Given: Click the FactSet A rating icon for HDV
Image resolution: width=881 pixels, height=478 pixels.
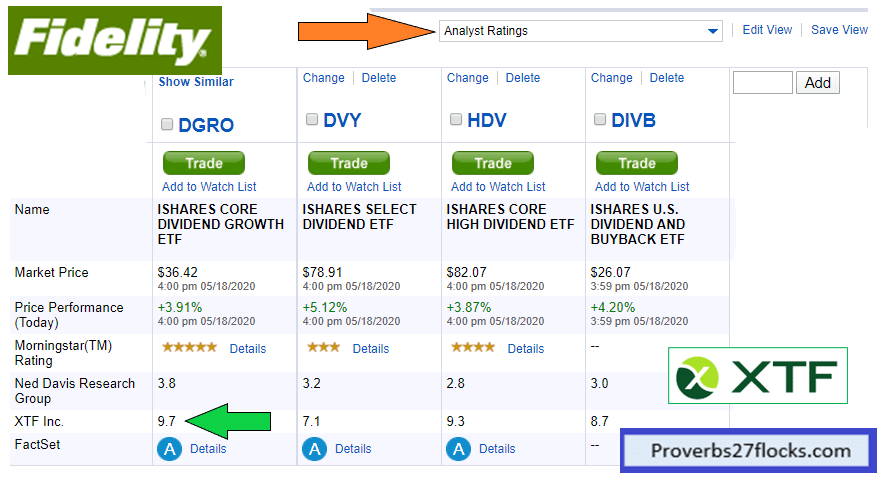Looking at the screenshot, I should 458,449.
